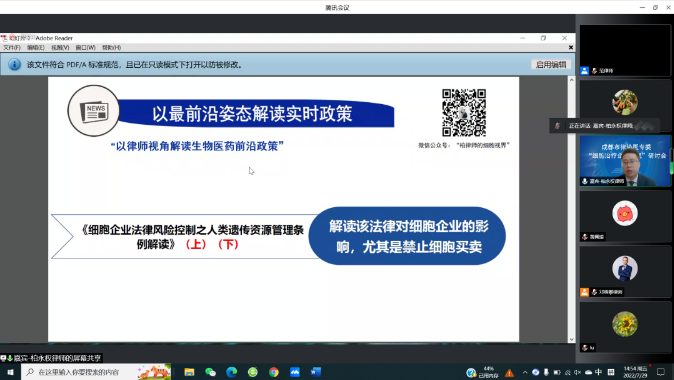Expand the hidden system tray icons chevron
This screenshot has width=674, height=380.
525,372
